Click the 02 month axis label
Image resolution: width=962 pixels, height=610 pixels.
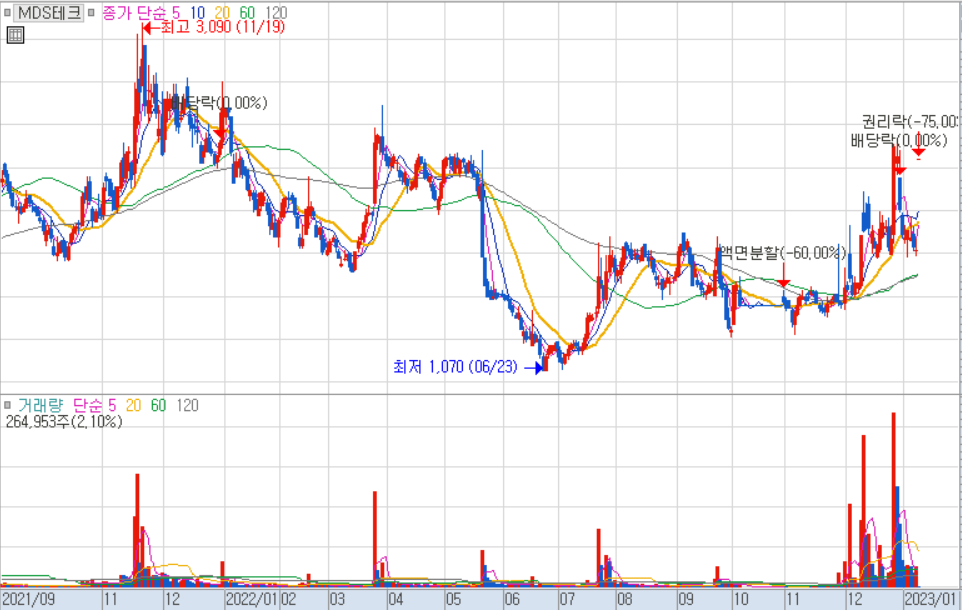point(288,599)
